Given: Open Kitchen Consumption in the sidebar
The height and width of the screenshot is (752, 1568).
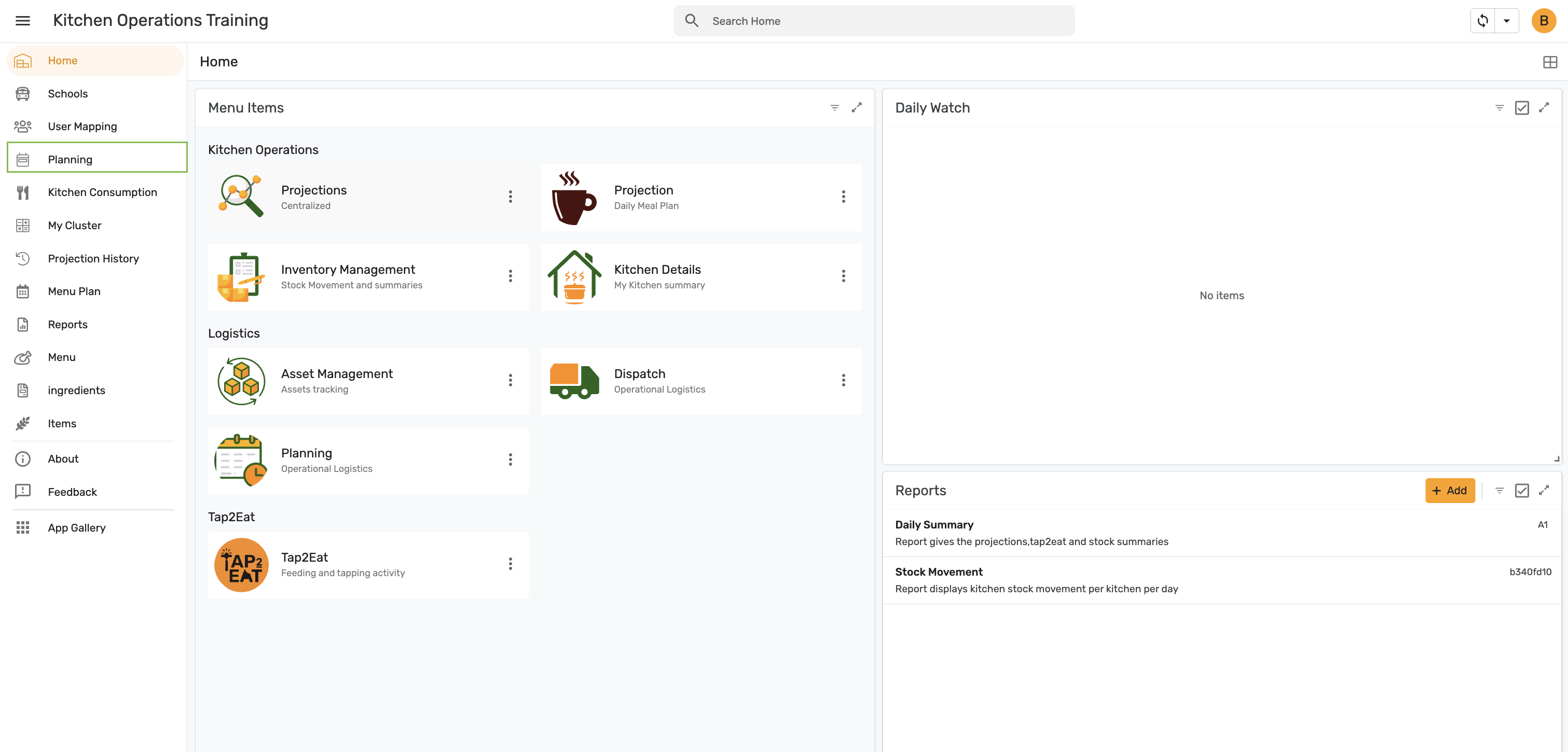Looking at the screenshot, I should point(96,192).
